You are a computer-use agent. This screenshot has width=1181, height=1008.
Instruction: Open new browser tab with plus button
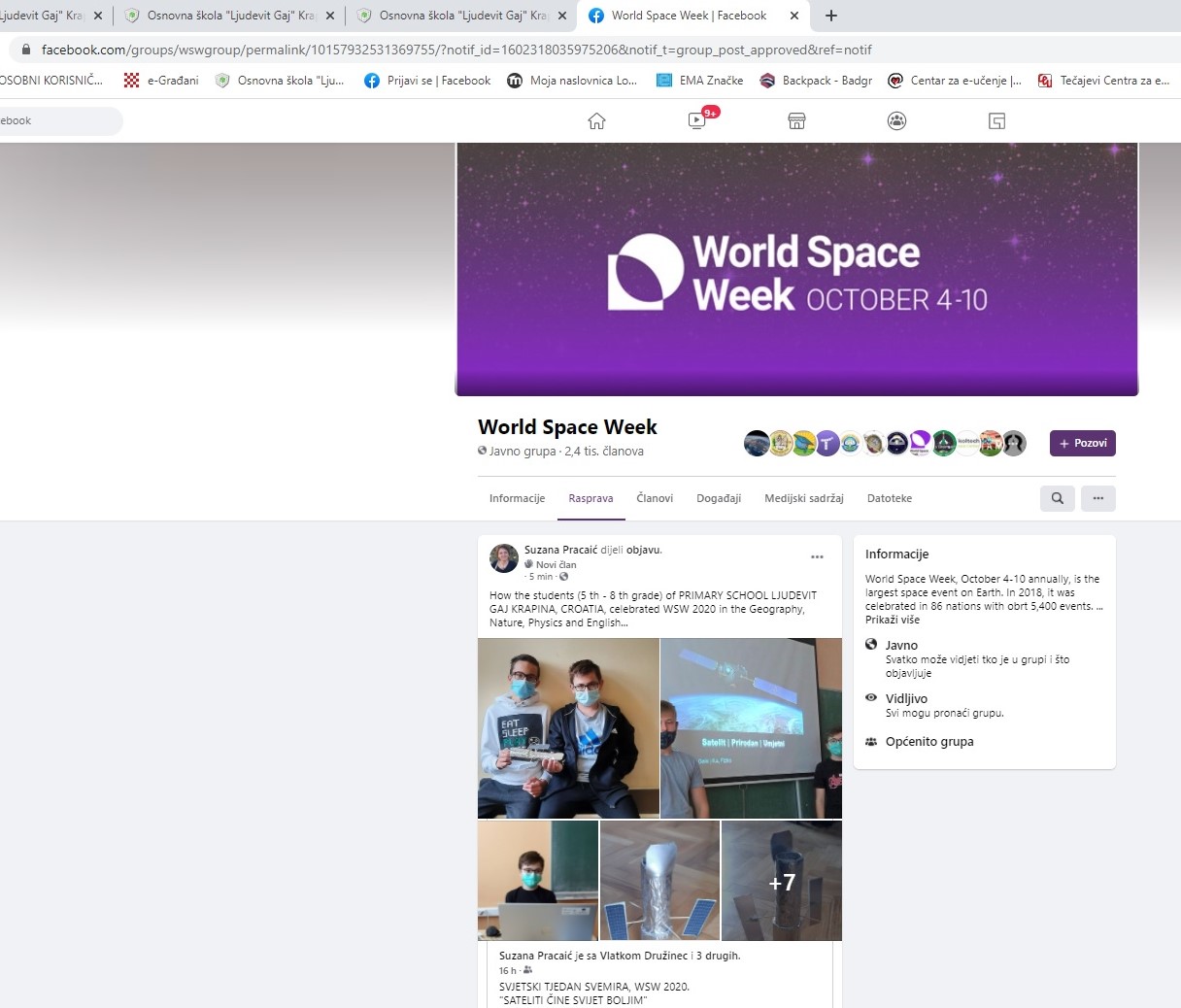pyautogui.click(x=830, y=16)
